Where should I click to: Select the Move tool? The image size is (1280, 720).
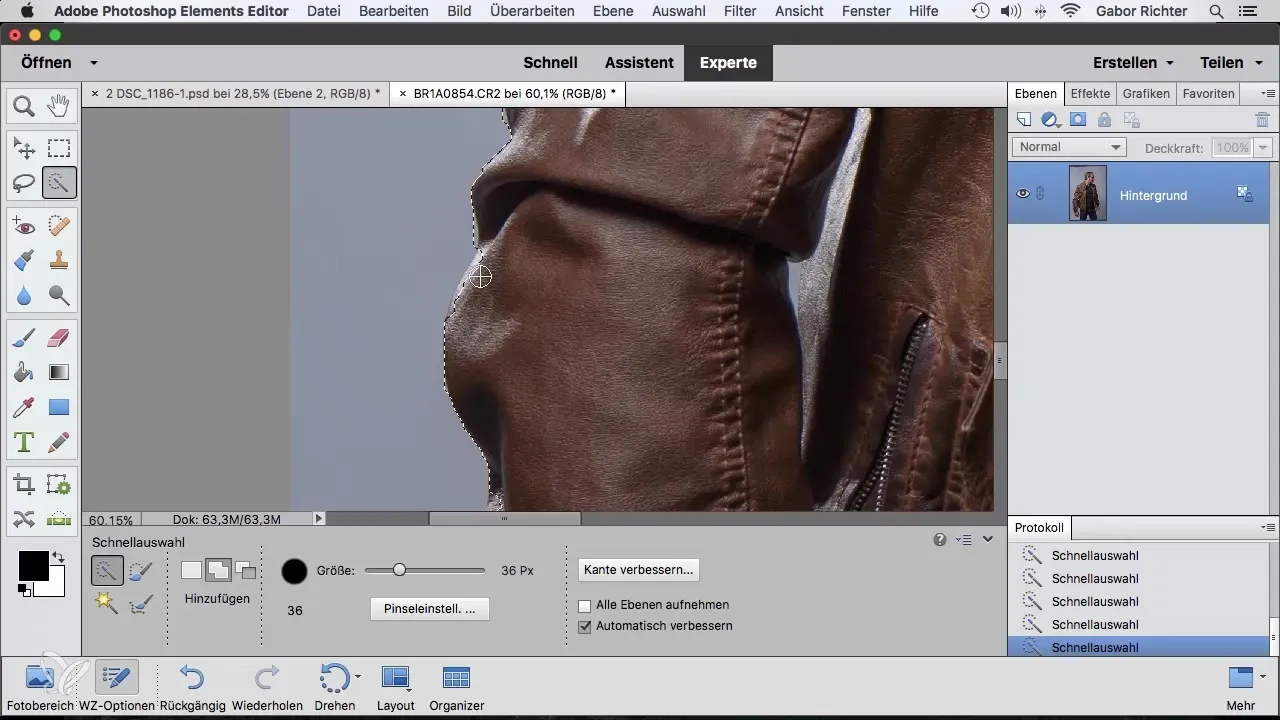24,149
